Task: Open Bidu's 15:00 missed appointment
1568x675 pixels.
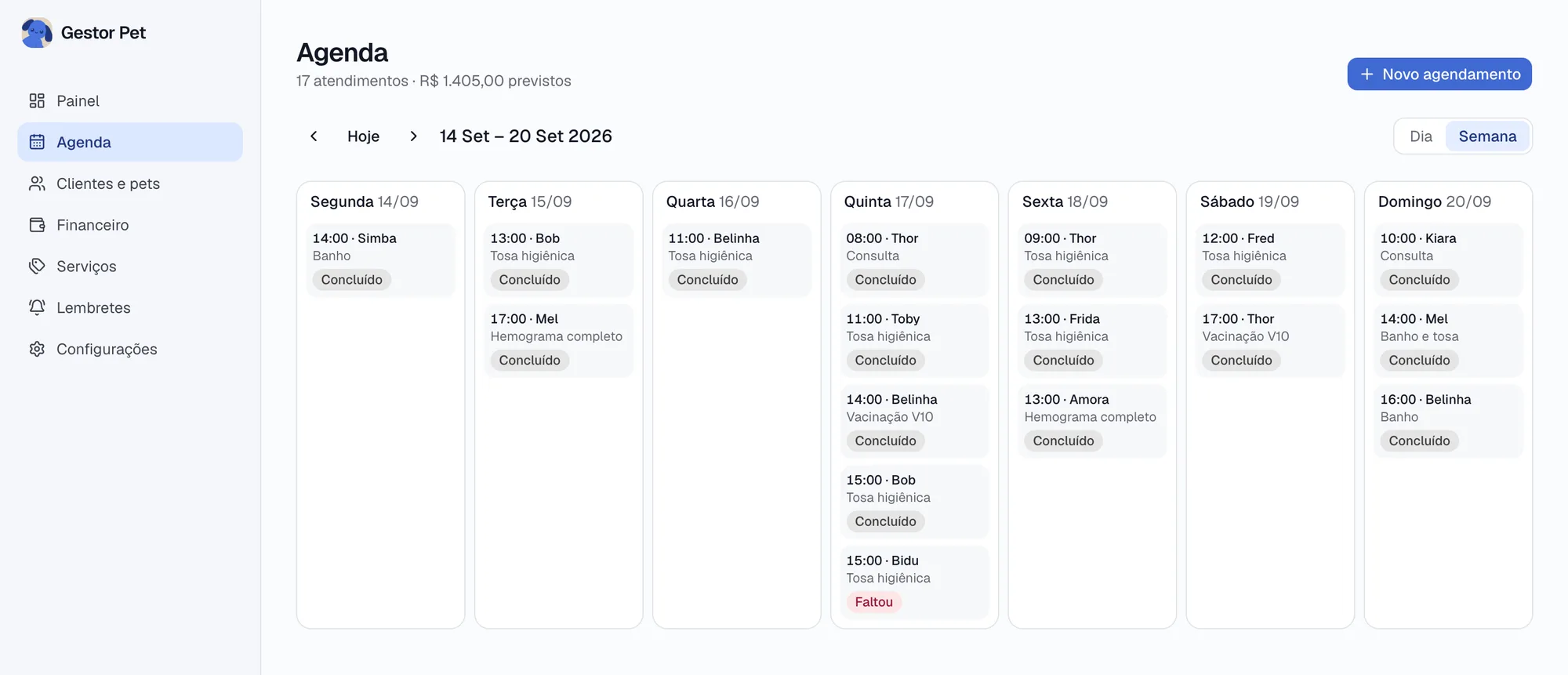Action: click(914, 582)
